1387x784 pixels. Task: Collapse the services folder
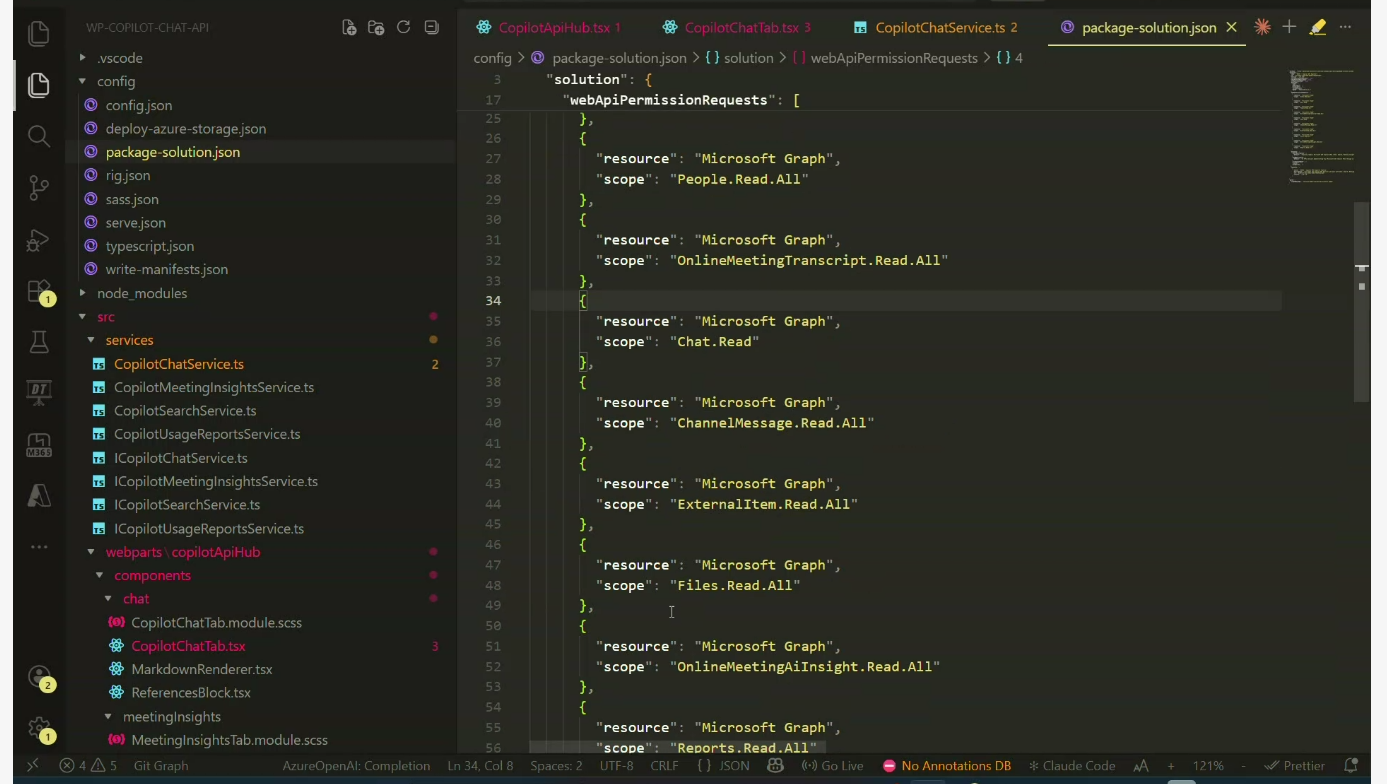click(x=129, y=340)
